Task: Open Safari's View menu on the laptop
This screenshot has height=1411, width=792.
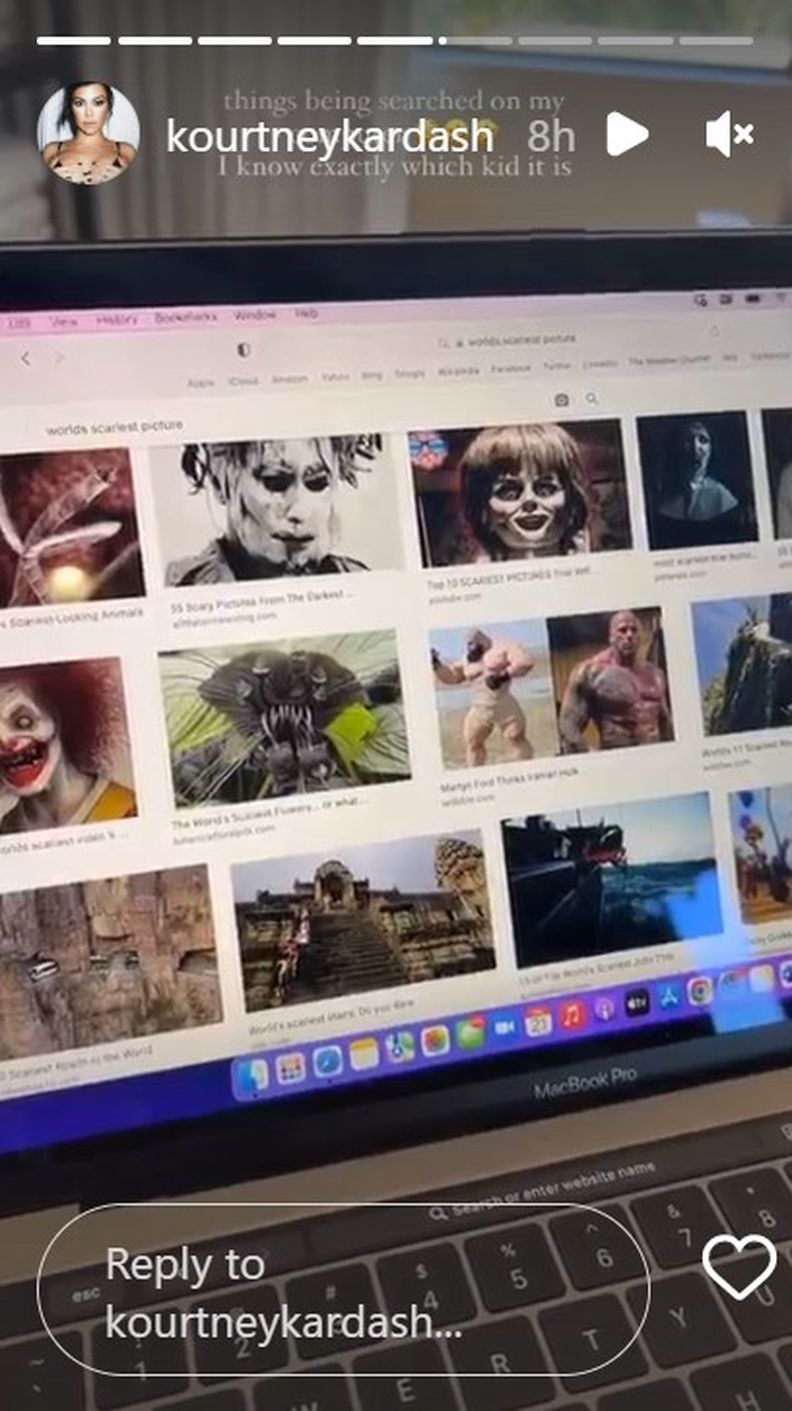Action: pyautogui.click(x=63, y=321)
